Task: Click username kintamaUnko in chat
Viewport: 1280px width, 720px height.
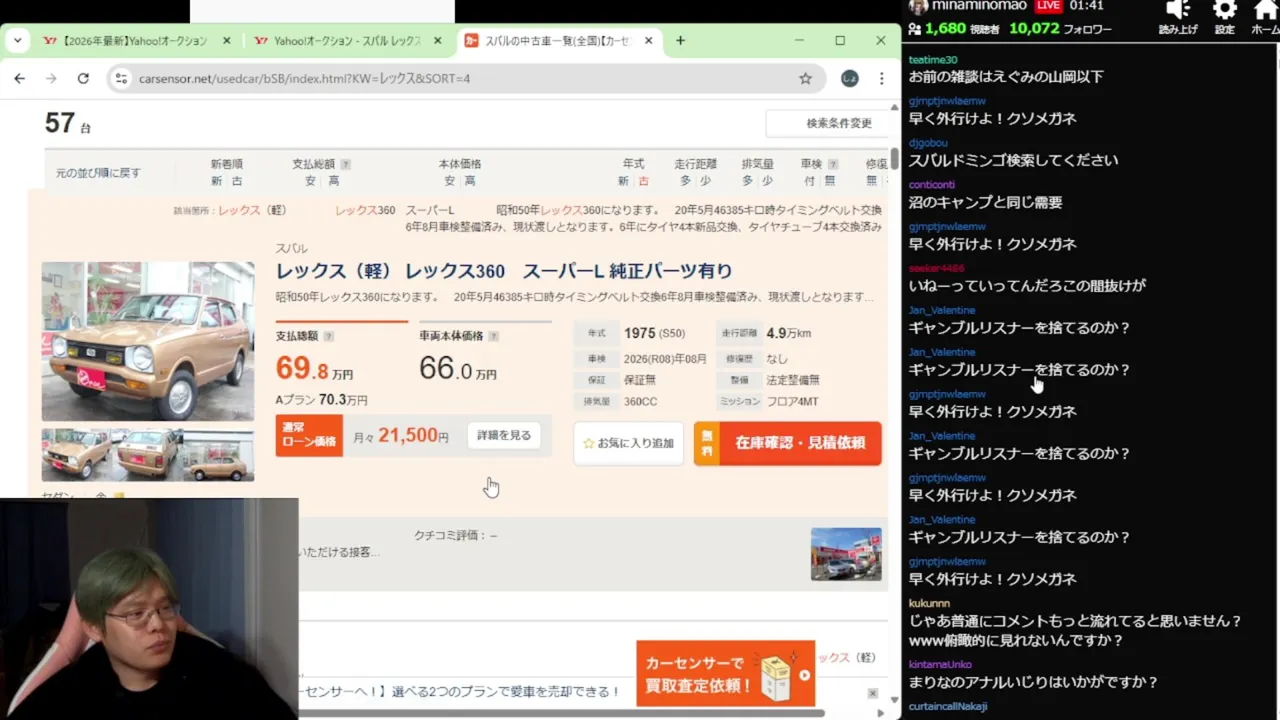Action: [x=940, y=664]
